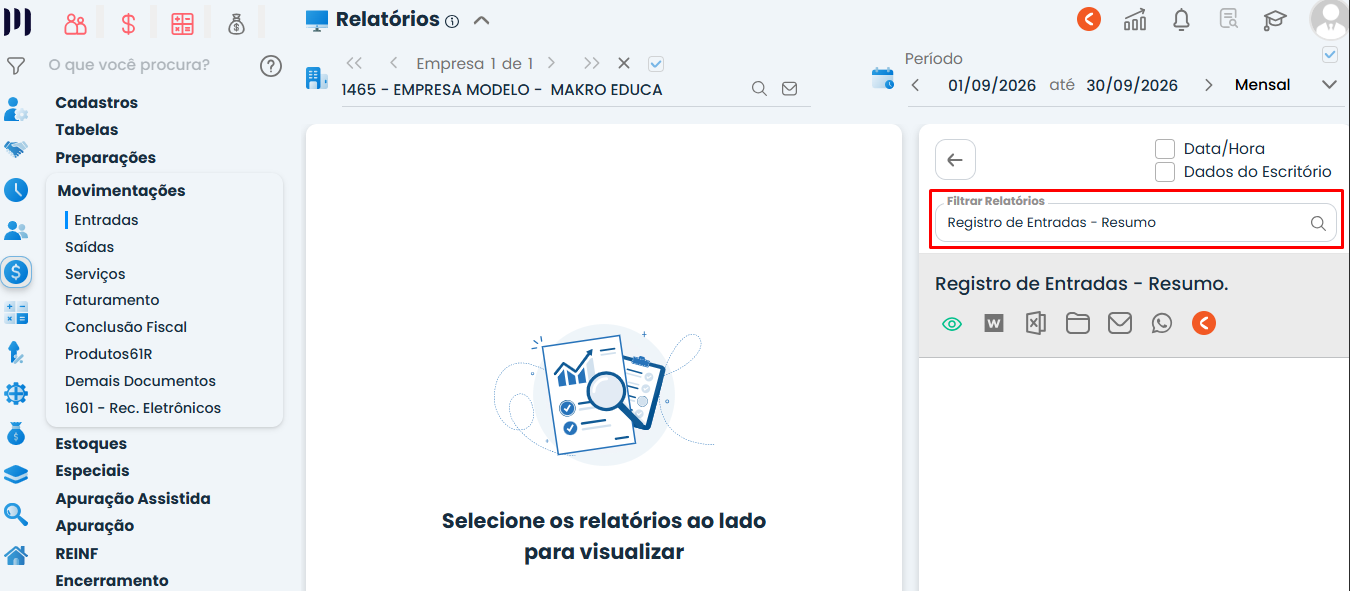Open the gear cog sidebar icon
1350x591 pixels.
click(16, 393)
